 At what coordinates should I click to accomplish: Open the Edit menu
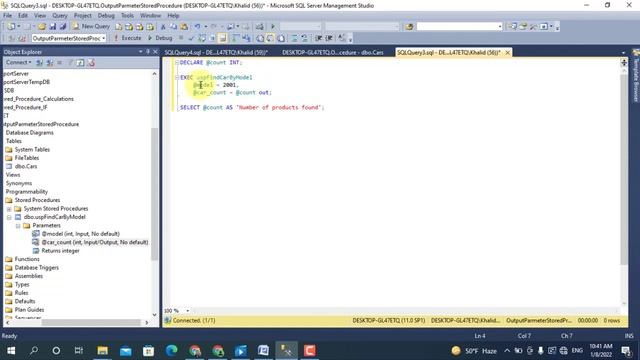(23, 16)
